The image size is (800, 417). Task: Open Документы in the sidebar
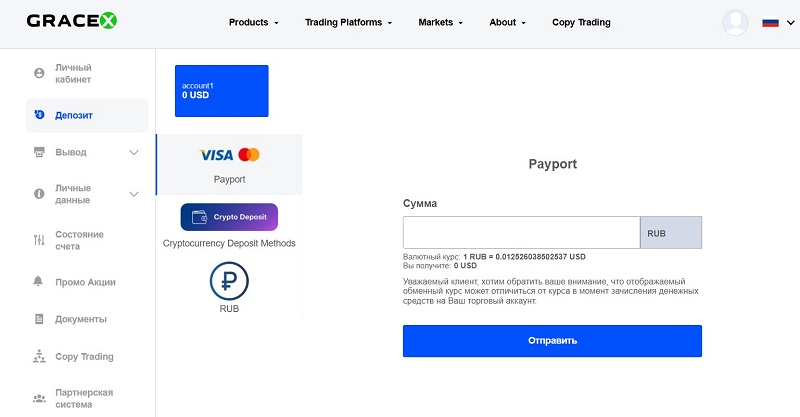81,319
